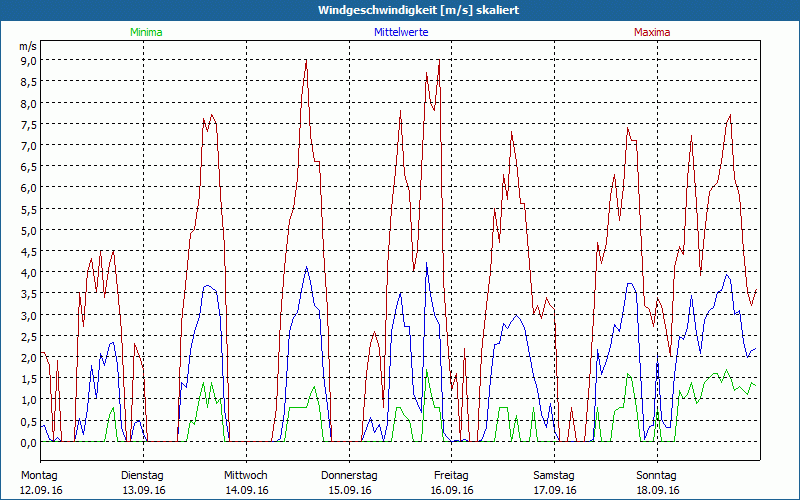Click the red Maxima legend label
Viewport: 800px width, 500px height.
tap(654, 32)
